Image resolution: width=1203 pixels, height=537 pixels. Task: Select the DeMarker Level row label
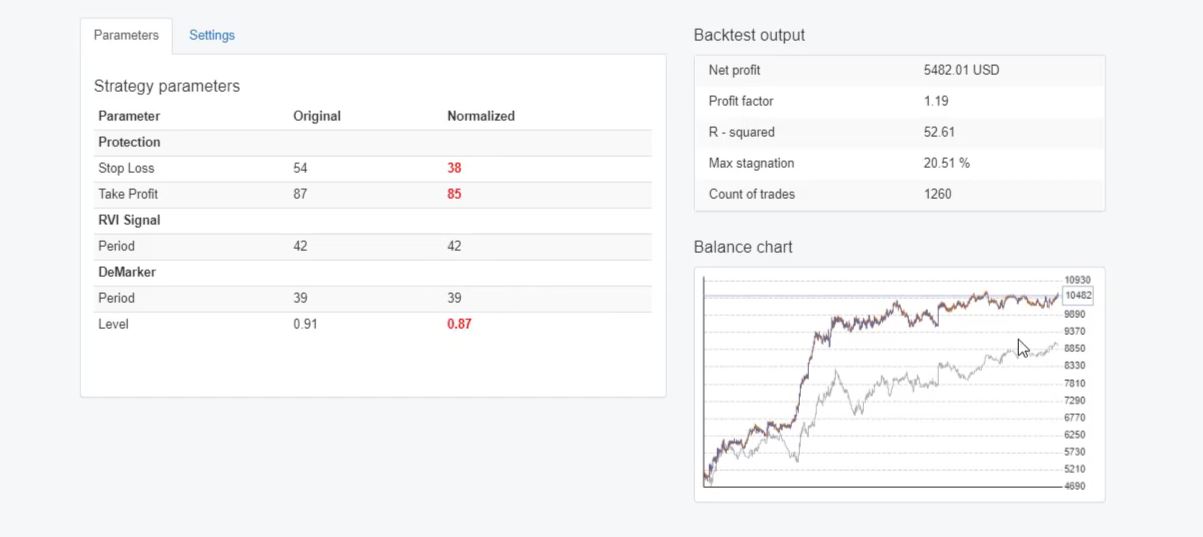(113, 324)
